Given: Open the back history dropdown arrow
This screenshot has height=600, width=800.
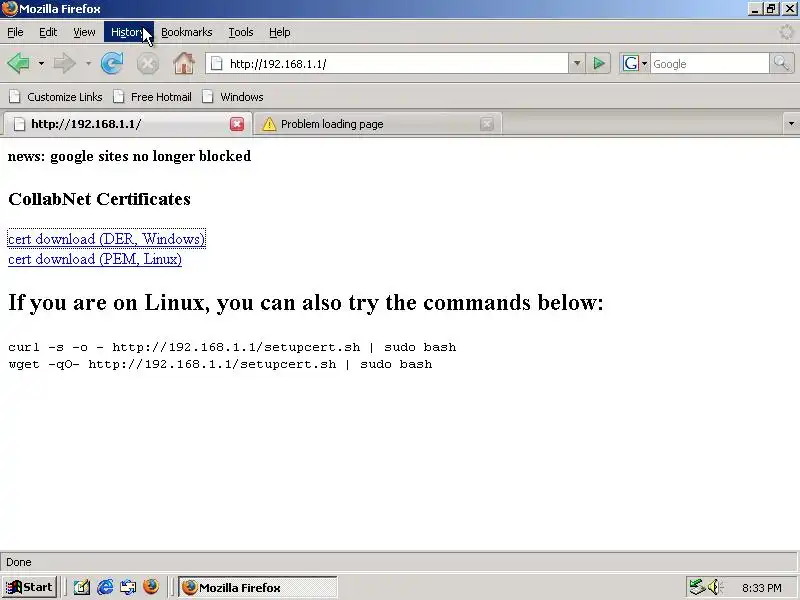Looking at the screenshot, I should pyautogui.click(x=41, y=64).
